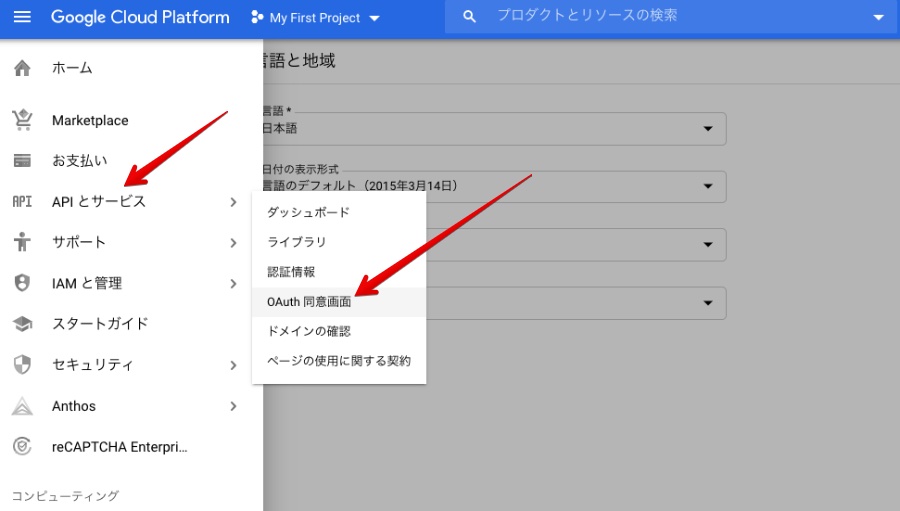Expand the セキュリティ chevron
The height and width of the screenshot is (511, 900).
pyautogui.click(x=233, y=365)
